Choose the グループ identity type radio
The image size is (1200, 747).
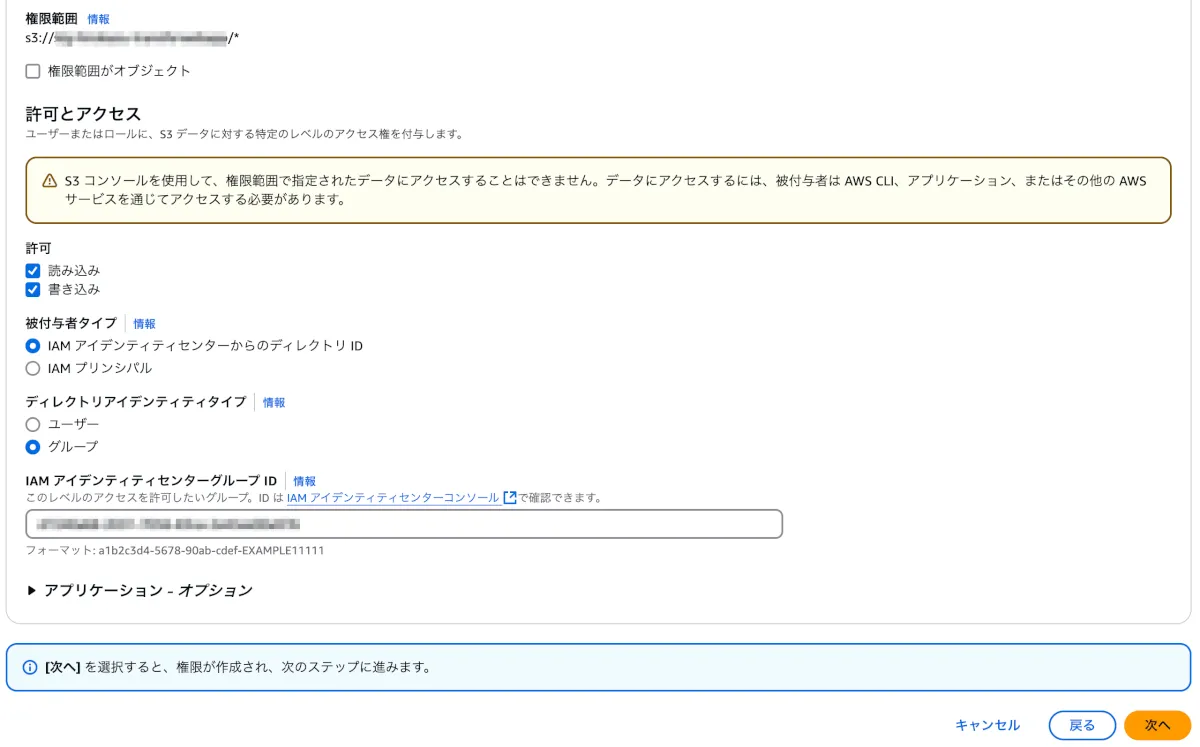(x=33, y=447)
